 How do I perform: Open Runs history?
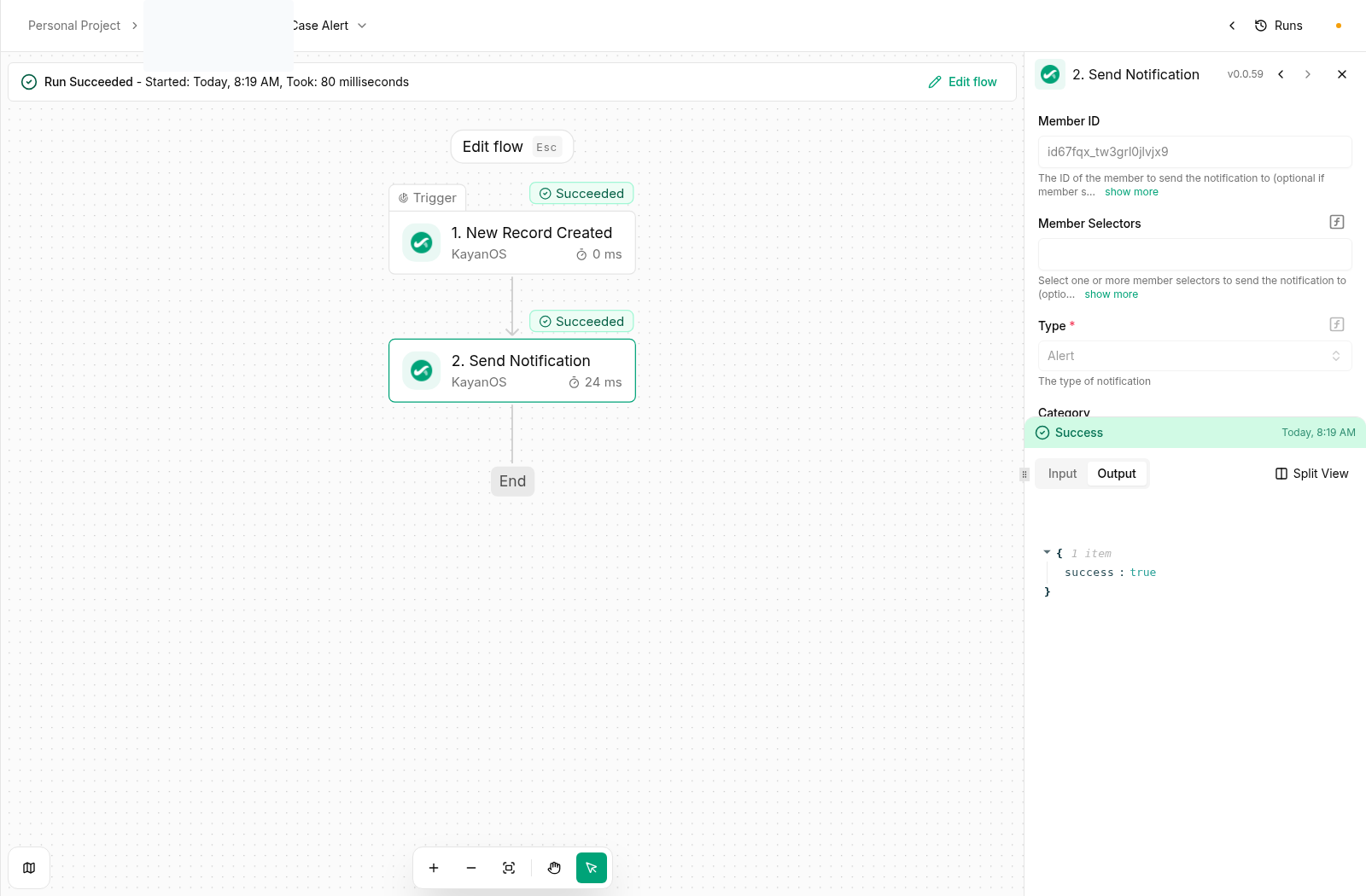(x=1278, y=26)
